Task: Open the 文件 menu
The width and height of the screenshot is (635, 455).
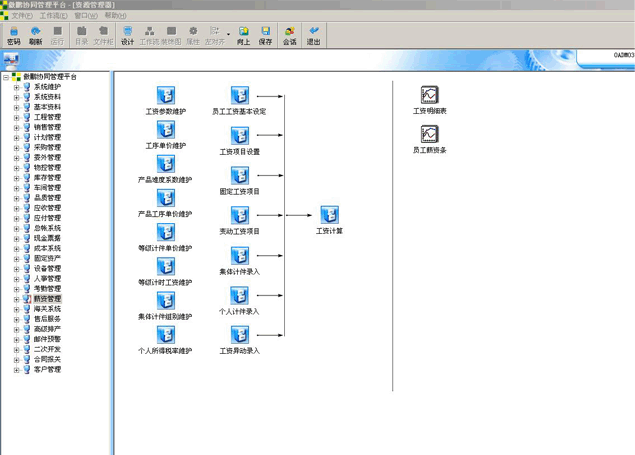Action: coord(21,16)
